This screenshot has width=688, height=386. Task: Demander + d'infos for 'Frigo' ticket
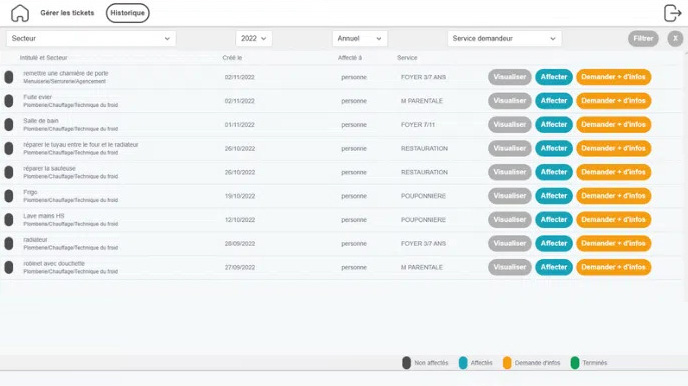pos(613,196)
